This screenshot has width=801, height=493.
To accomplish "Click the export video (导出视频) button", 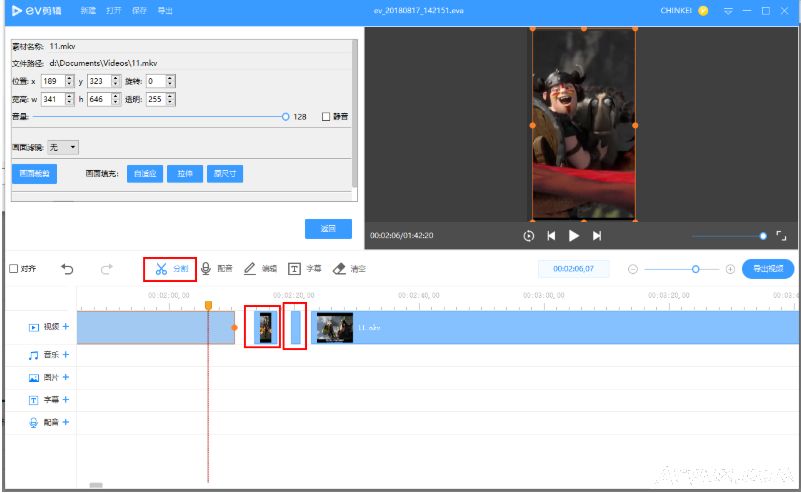I will [768, 269].
